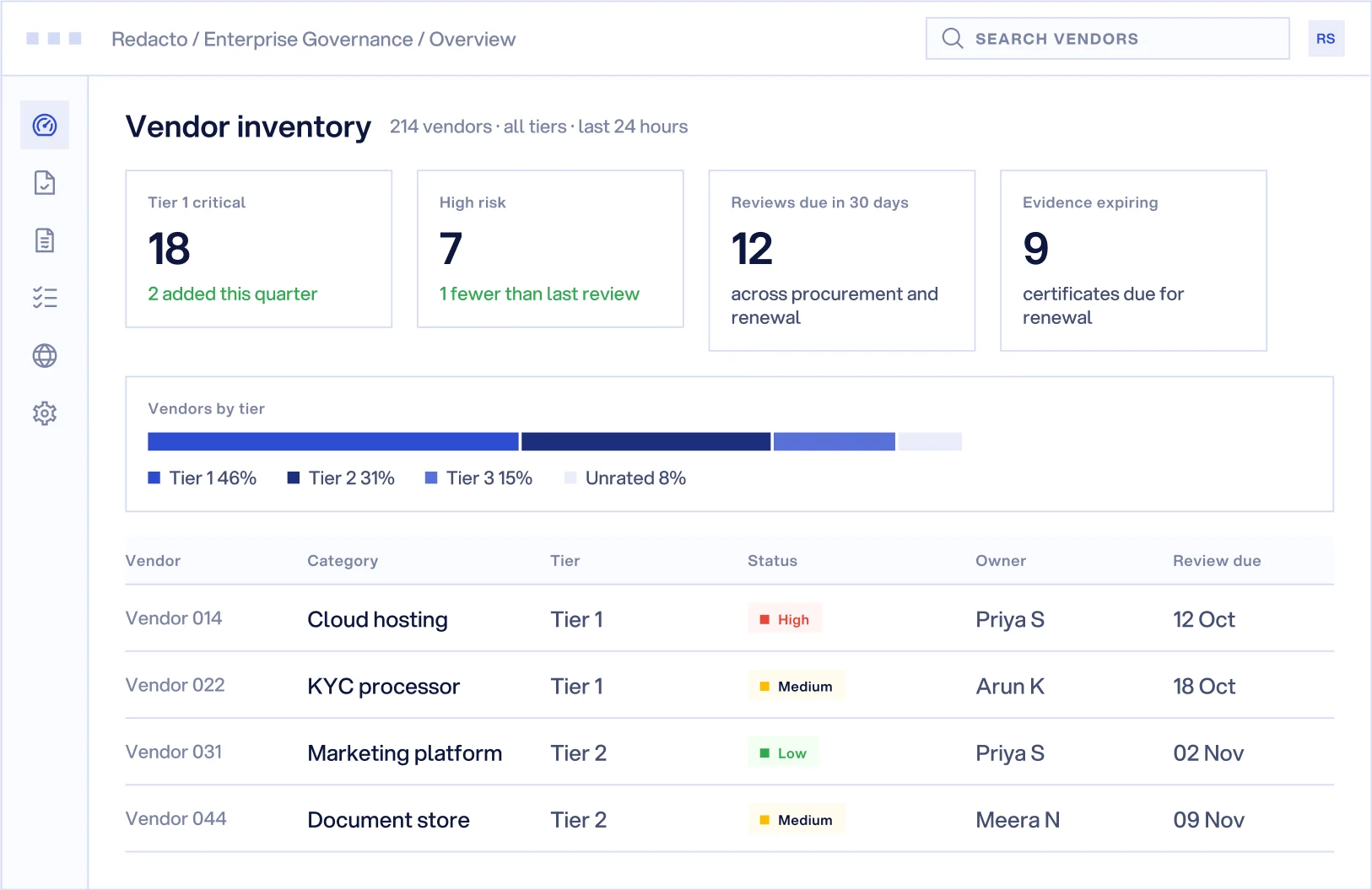Click the Tier 1 segment of tier bar
The width and height of the screenshot is (1372, 890).
tap(333, 442)
